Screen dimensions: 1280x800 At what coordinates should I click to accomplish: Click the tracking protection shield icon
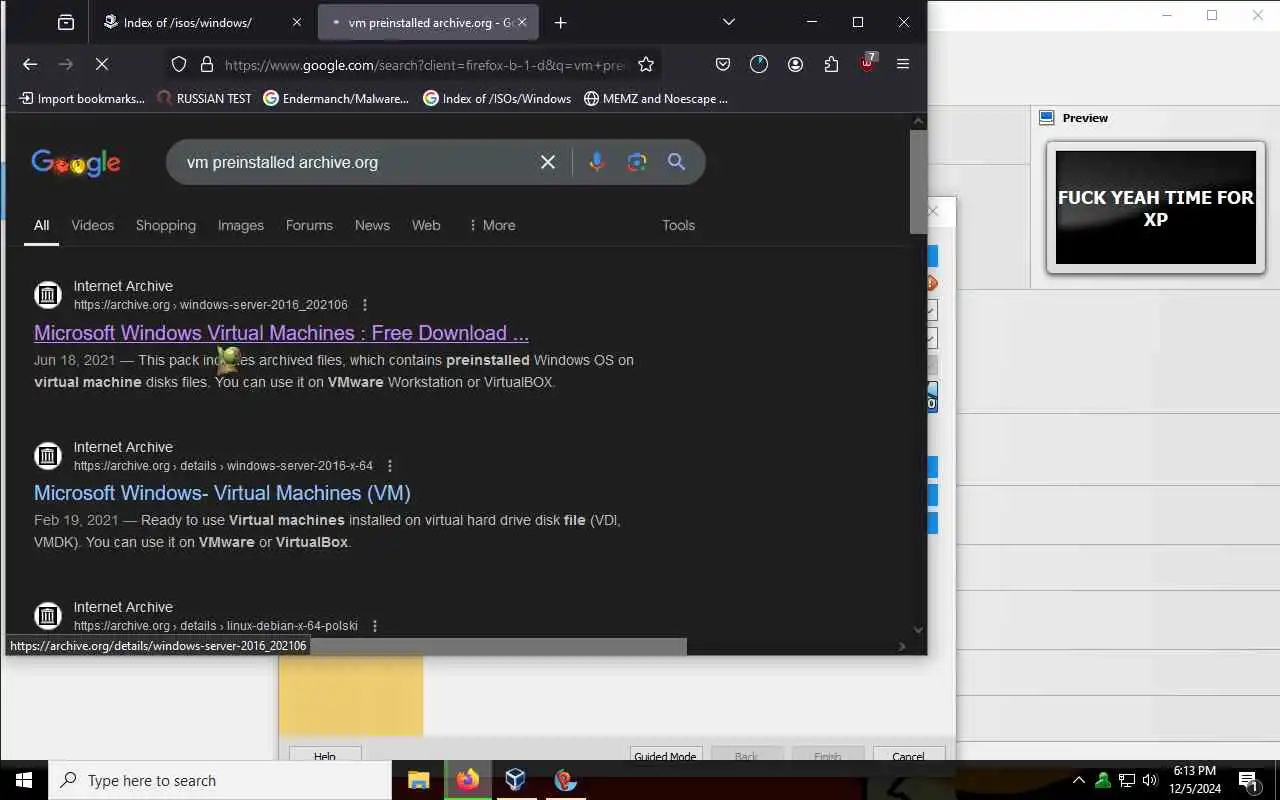point(179,64)
